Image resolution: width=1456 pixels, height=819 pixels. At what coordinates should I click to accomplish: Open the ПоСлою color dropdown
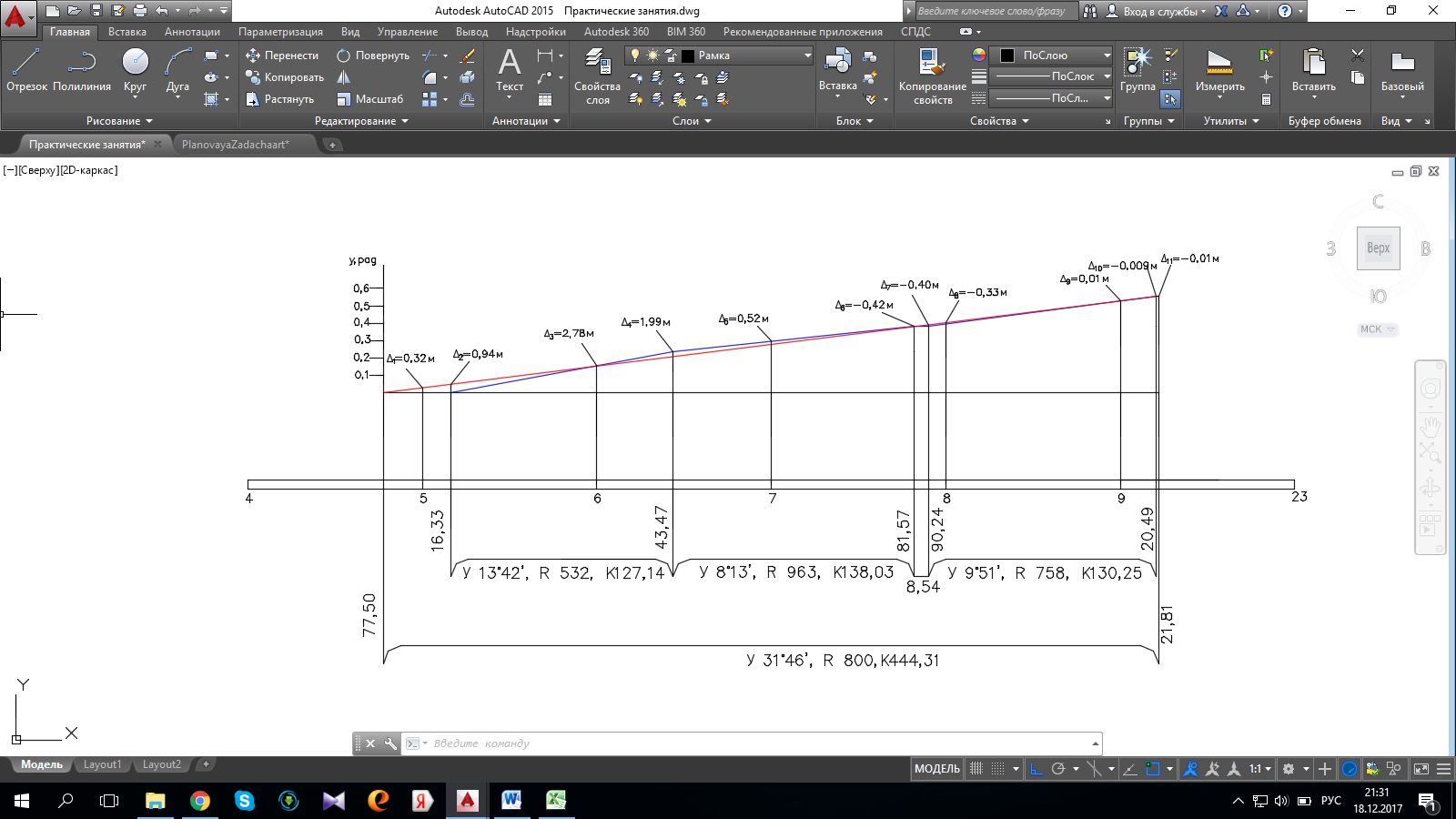pos(1107,56)
